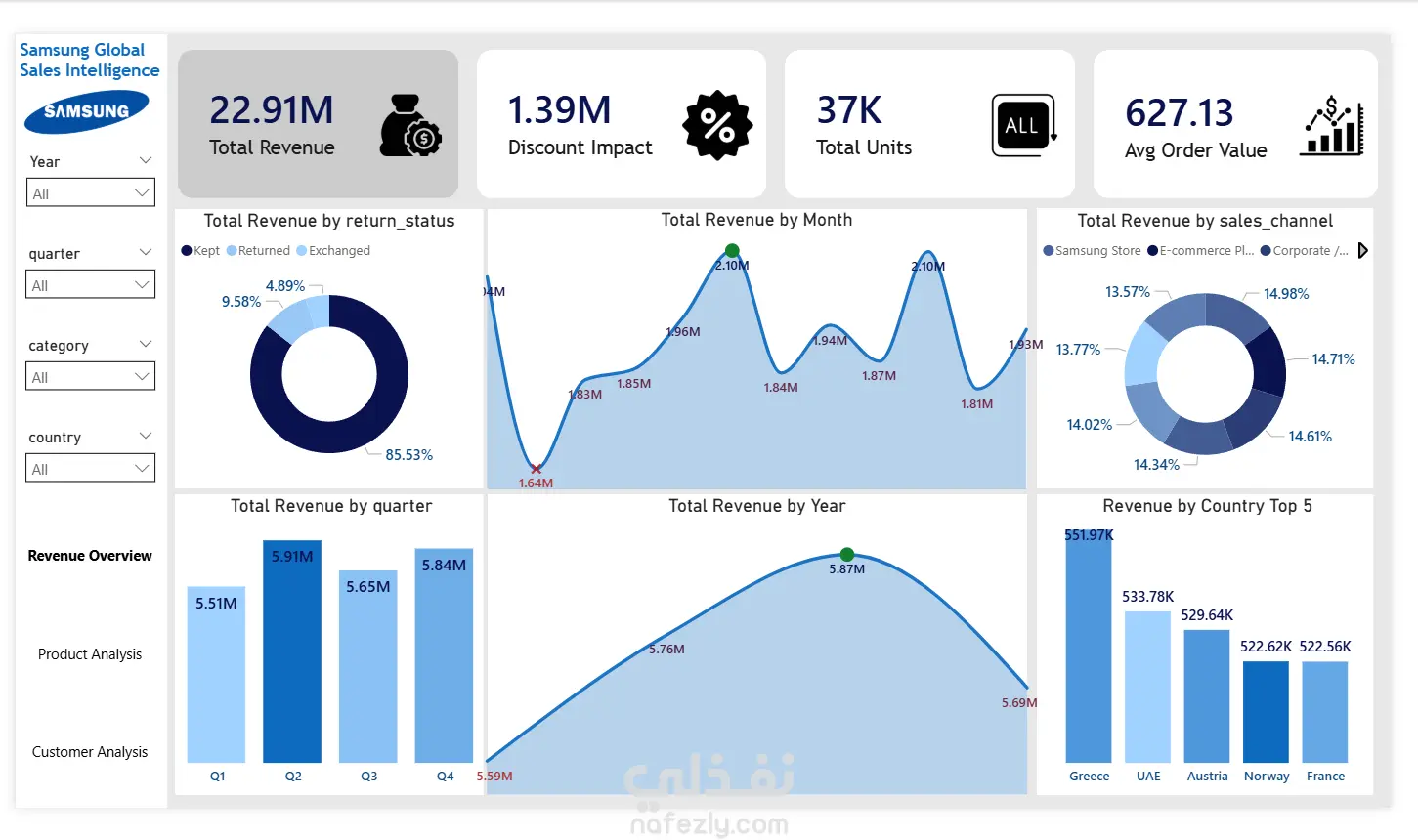1418x840 pixels.
Task: Click the green peak marker on Month chart
Action: tap(732, 251)
